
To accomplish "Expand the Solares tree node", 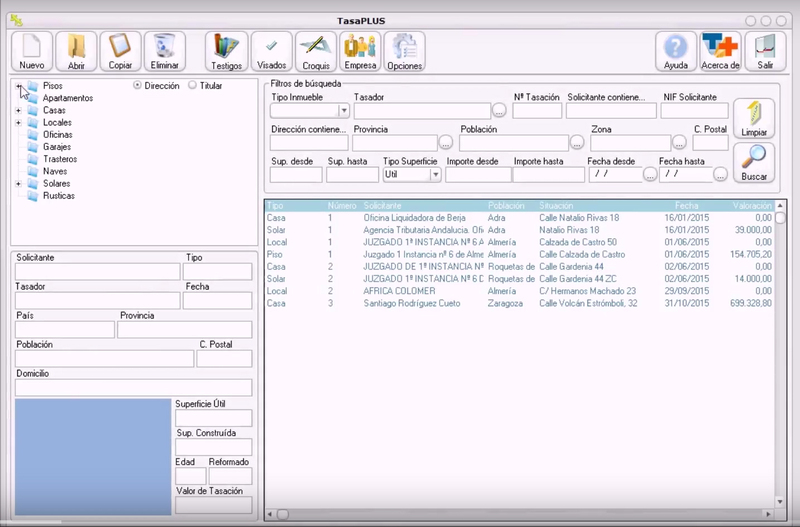I will [x=18, y=184].
